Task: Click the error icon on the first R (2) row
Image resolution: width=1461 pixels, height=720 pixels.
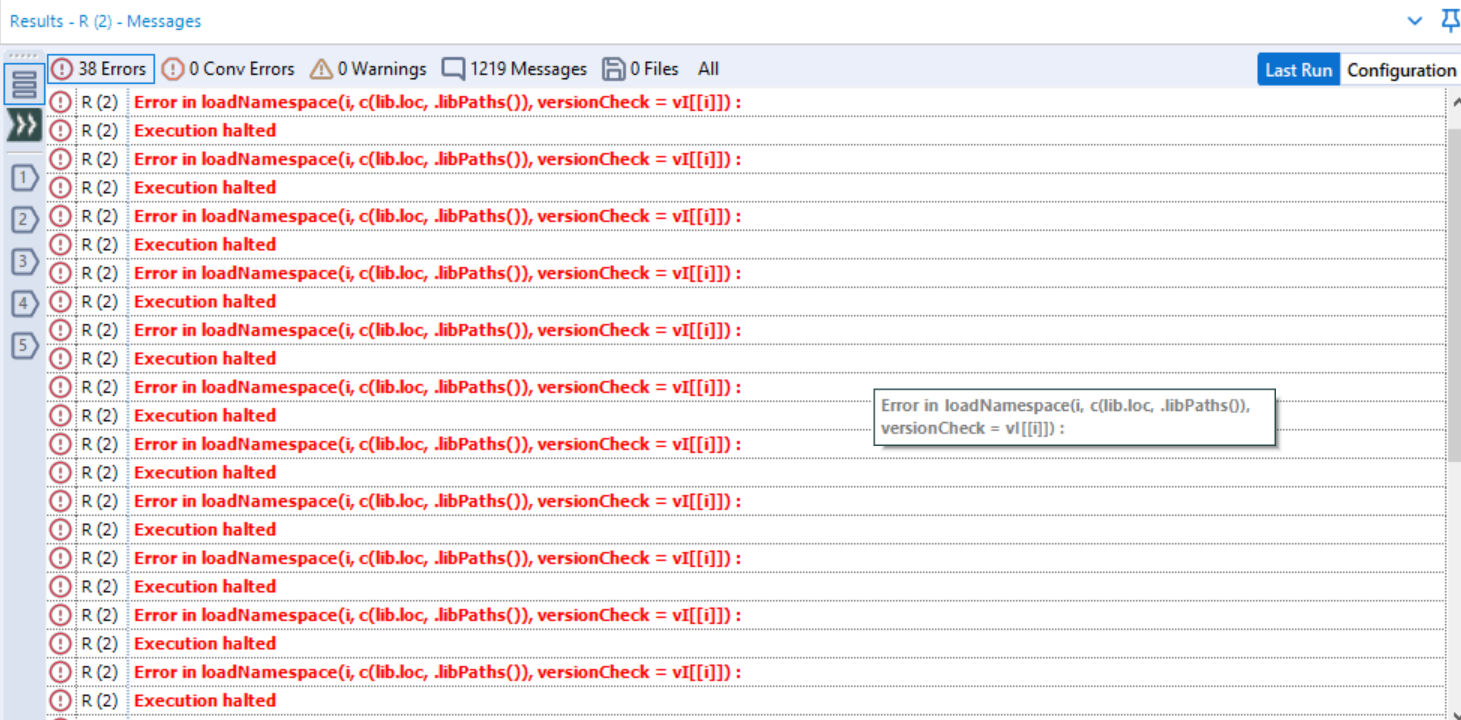Action: [60, 101]
